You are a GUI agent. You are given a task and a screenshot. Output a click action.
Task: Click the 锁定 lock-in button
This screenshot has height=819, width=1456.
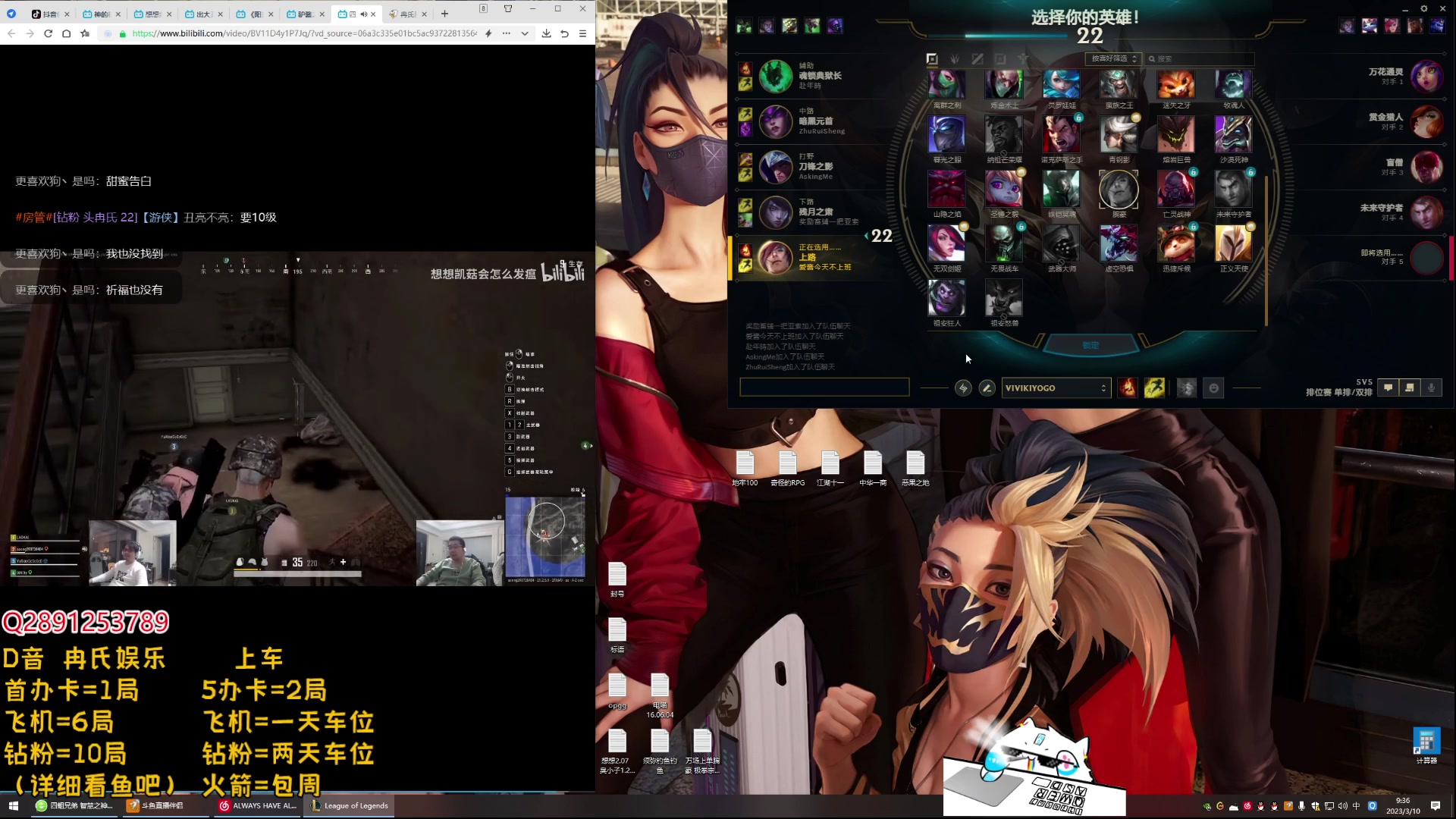[1090, 345]
